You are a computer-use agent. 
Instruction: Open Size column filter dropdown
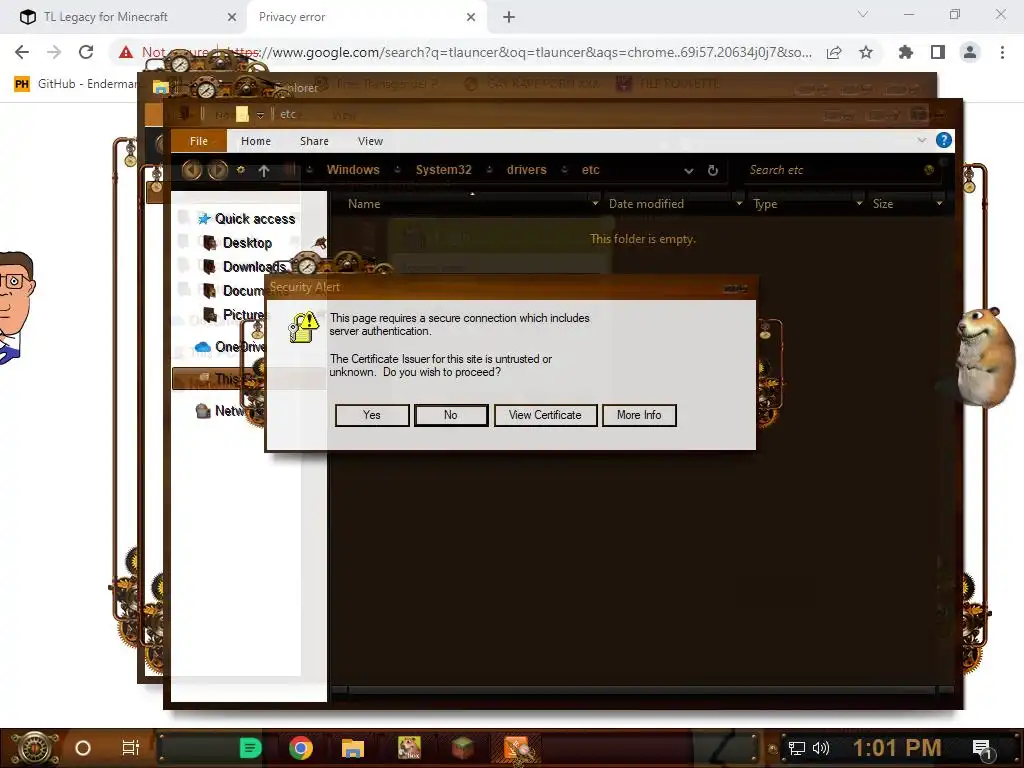(x=939, y=203)
